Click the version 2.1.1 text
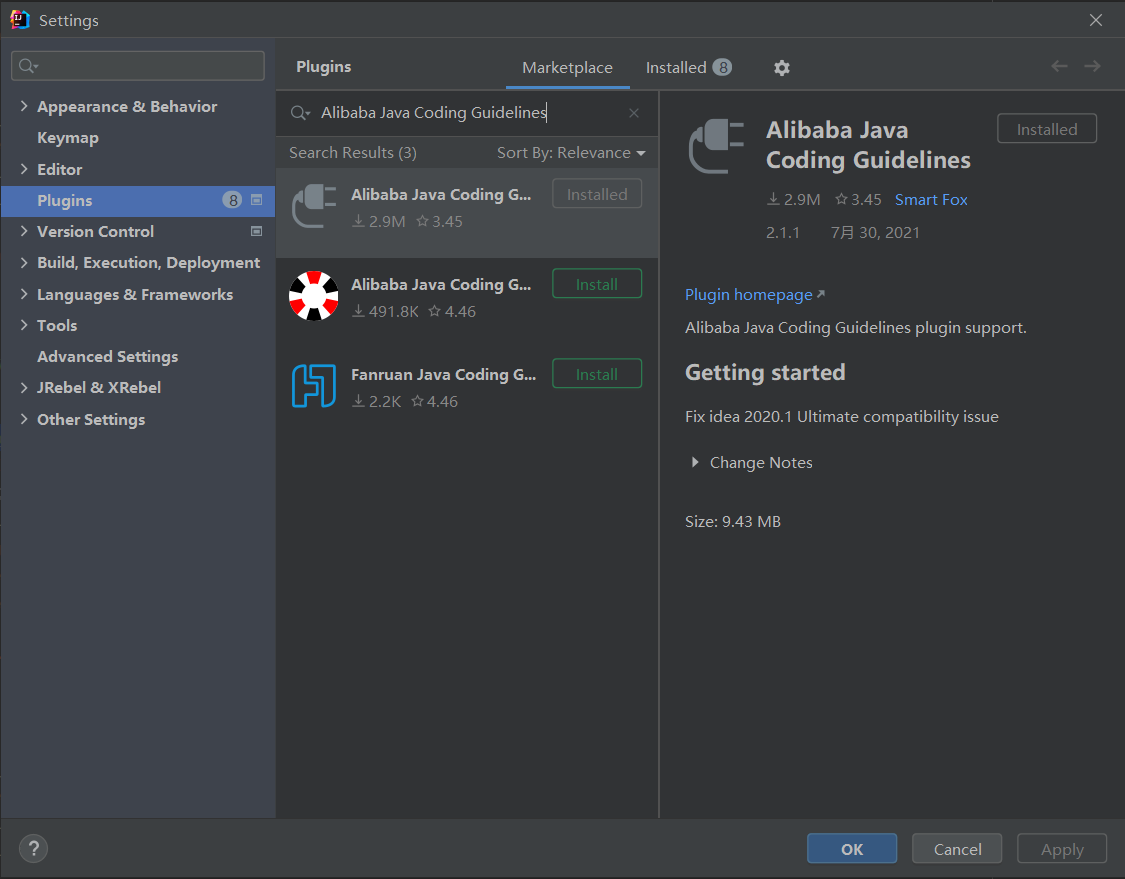The image size is (1125, 879). [x=783, y=232]
